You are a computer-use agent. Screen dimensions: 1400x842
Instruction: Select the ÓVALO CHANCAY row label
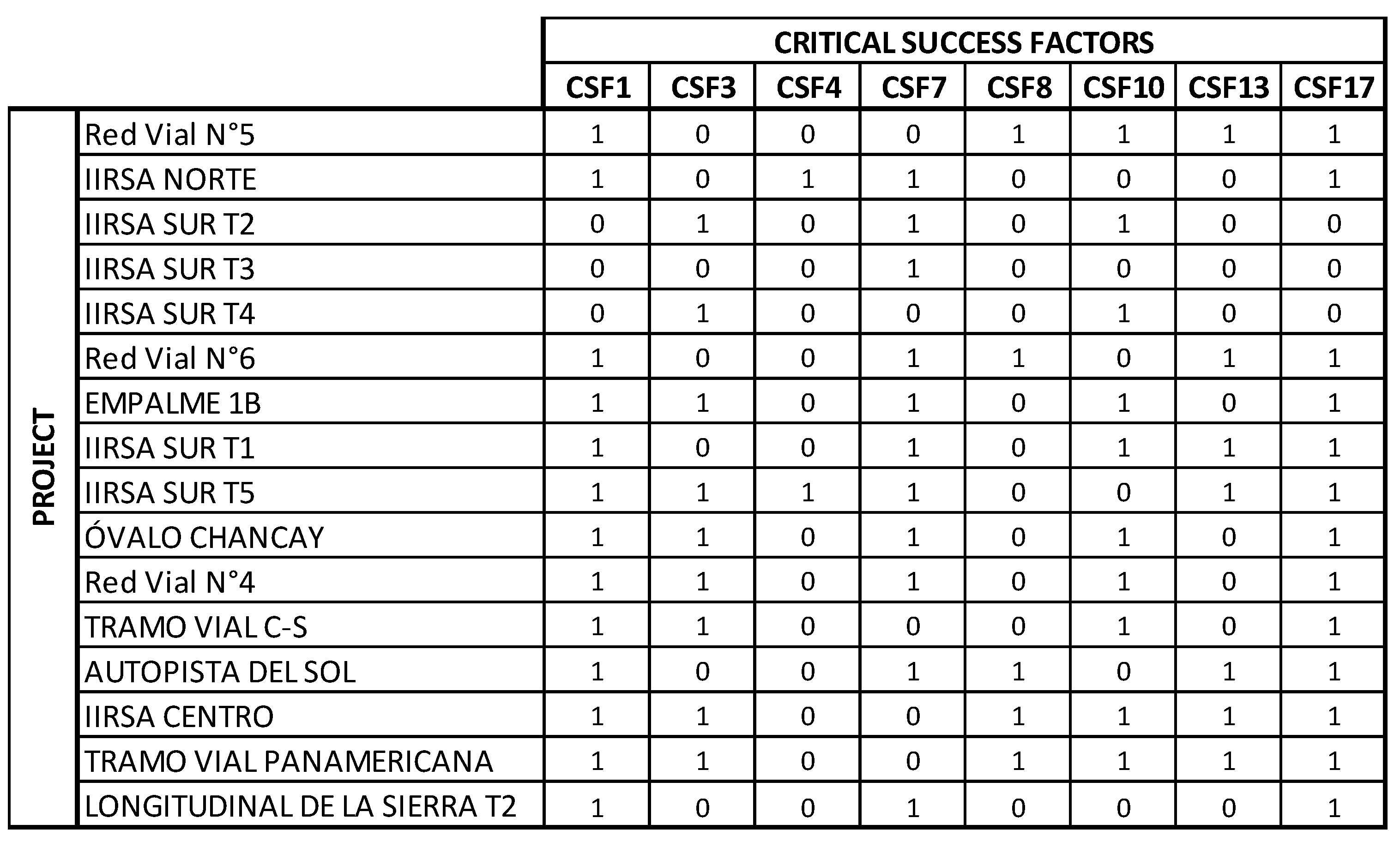(311, 536)
